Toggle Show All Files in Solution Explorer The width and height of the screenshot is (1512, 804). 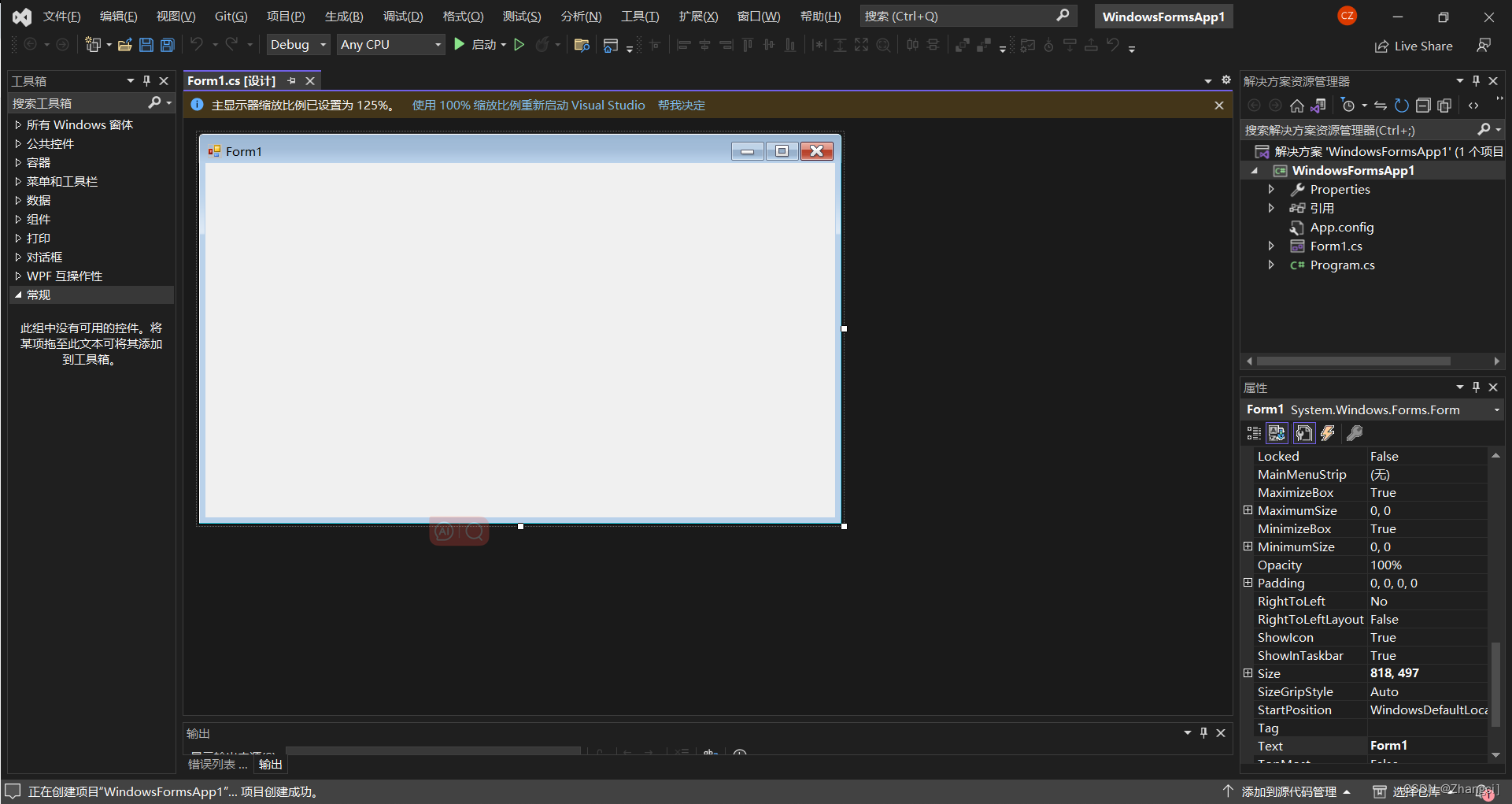point(1444,106)
